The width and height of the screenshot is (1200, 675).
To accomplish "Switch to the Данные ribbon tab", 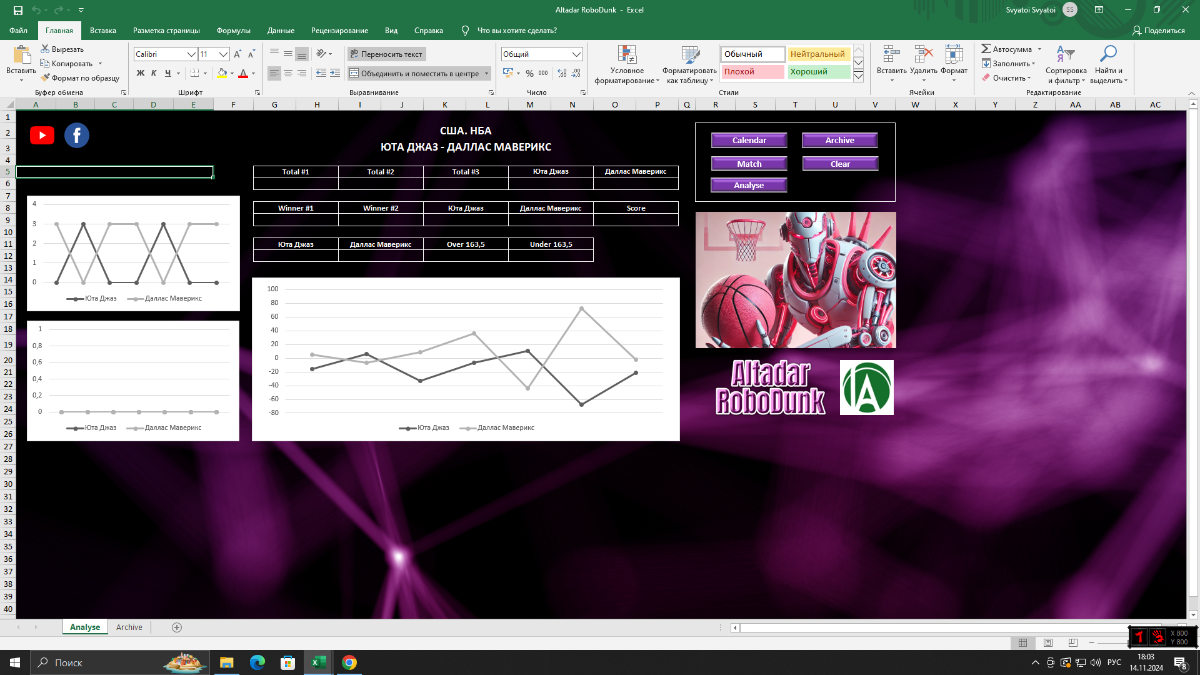I will point(281,31).
